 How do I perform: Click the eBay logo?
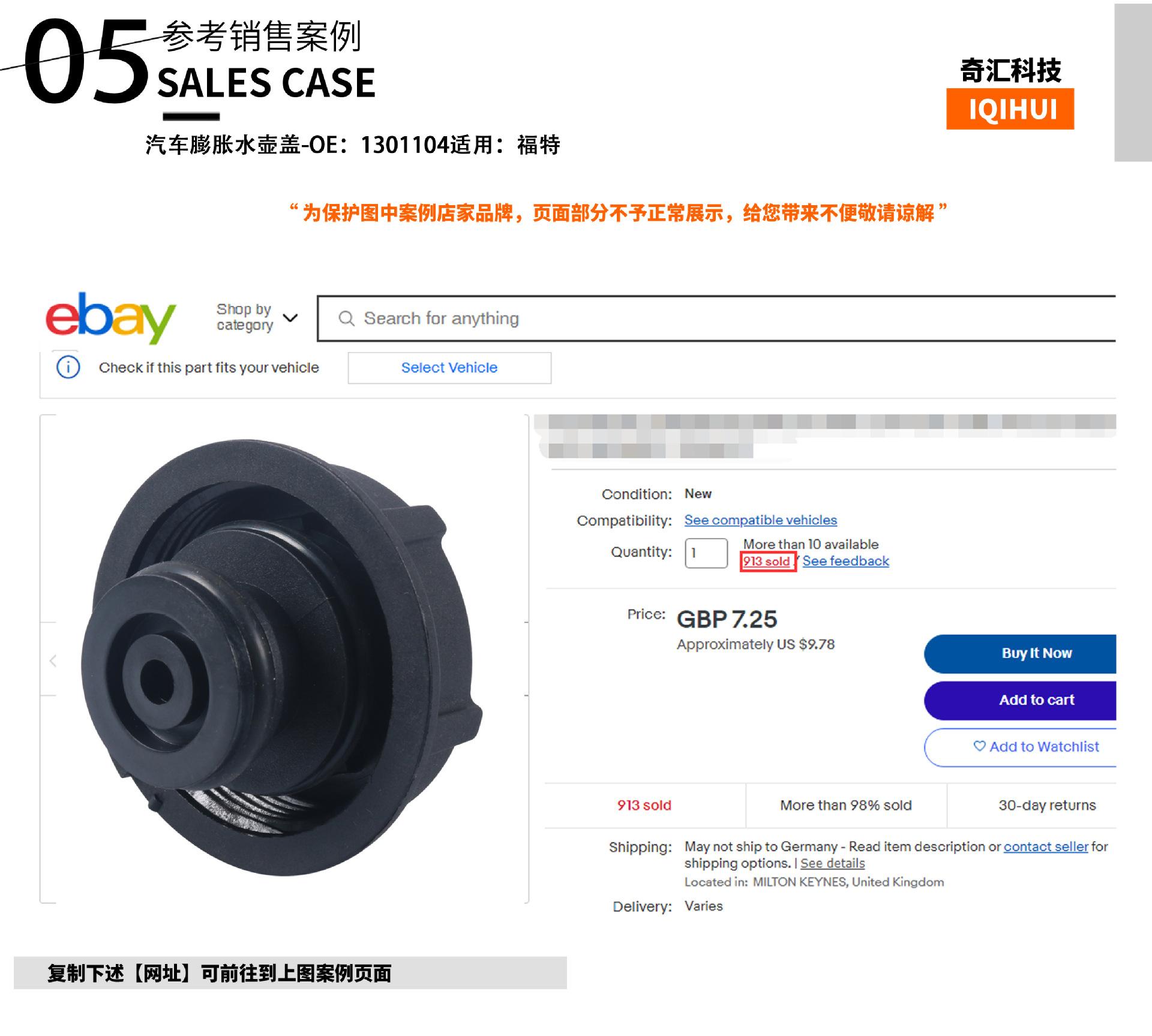(x=110, y=318)
